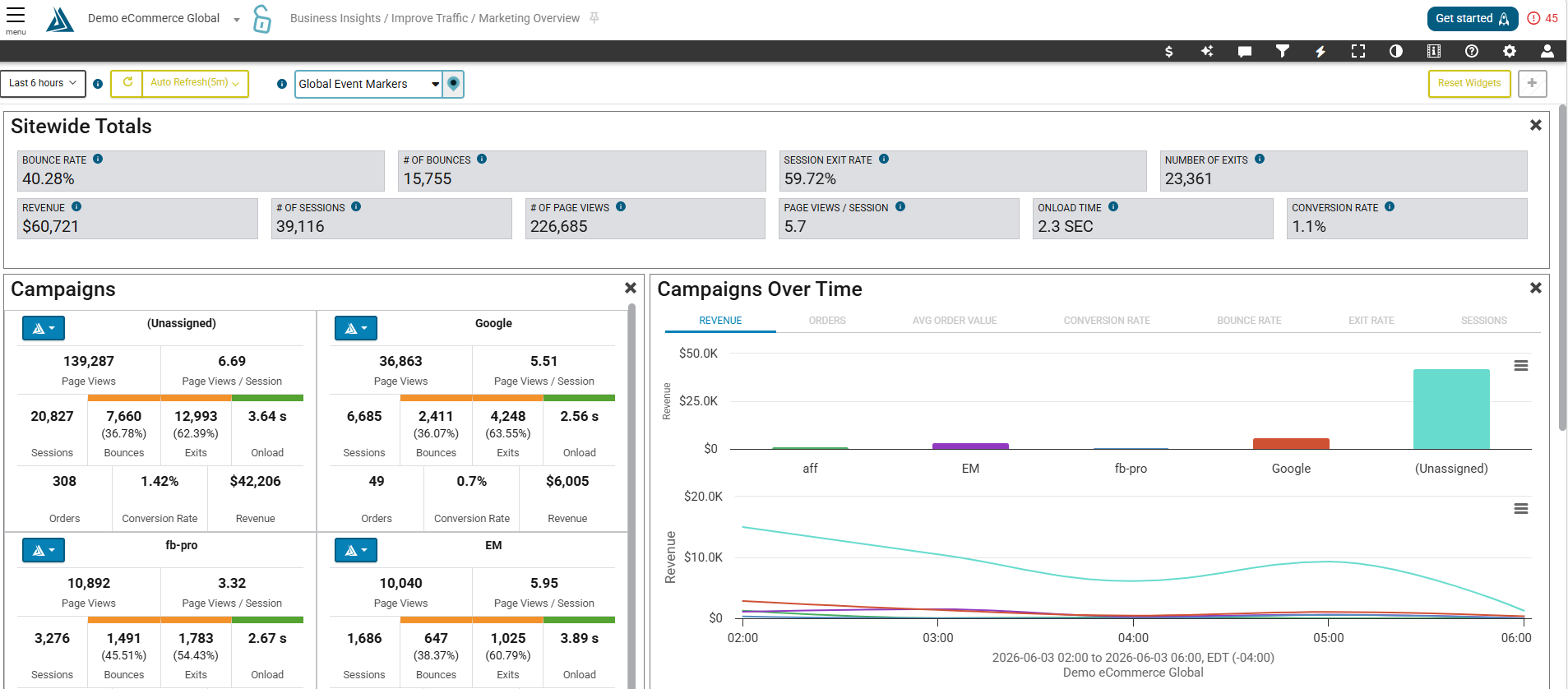Open the bar chart hamburger context menu

(1521, 366)
